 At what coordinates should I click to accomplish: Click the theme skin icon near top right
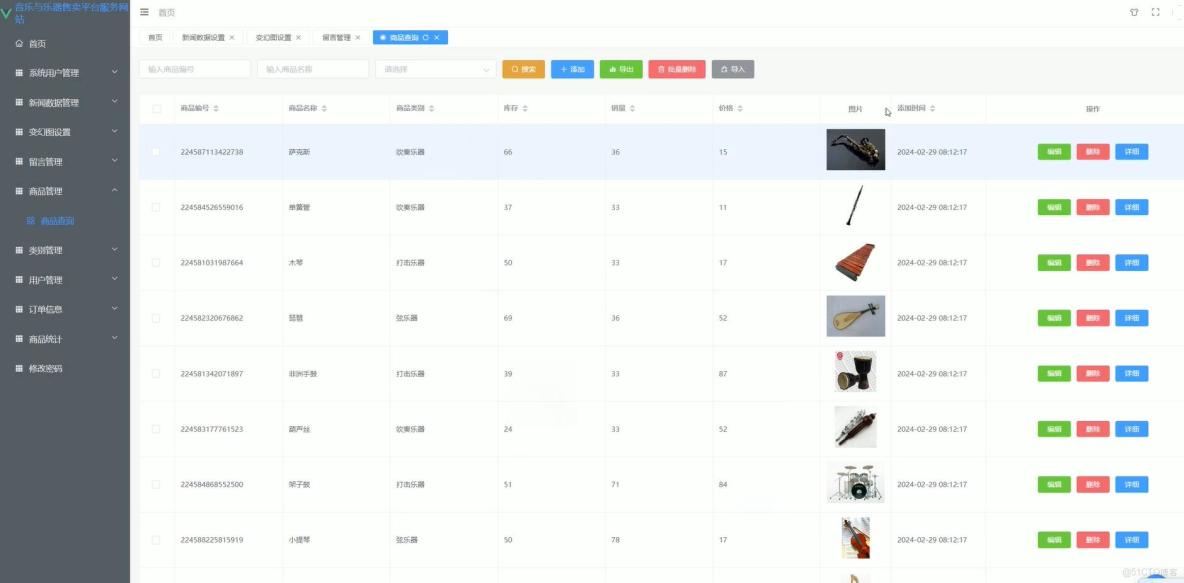pyautogui.click(x=1133, y=12)
